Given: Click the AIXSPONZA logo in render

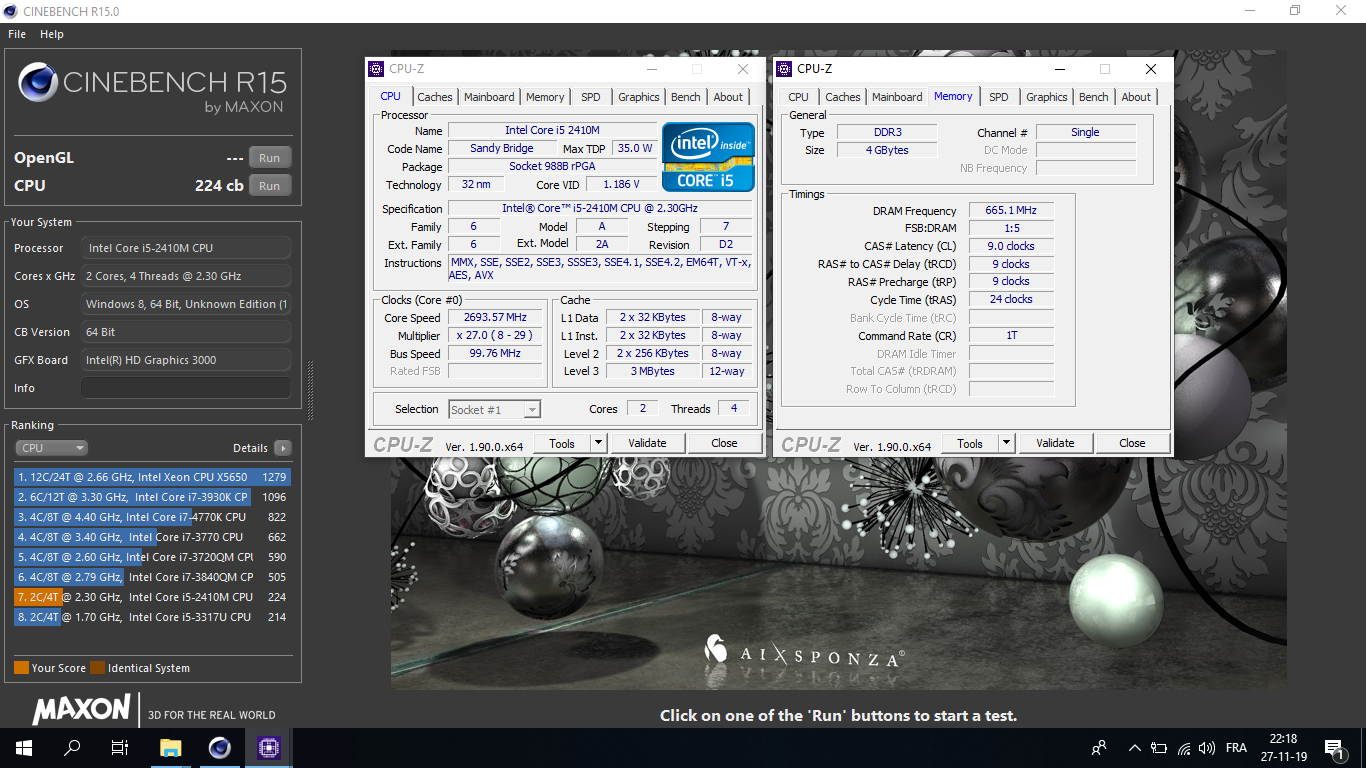Looking at the screenshot, I should pyautogui.click(x=805, y=654).
